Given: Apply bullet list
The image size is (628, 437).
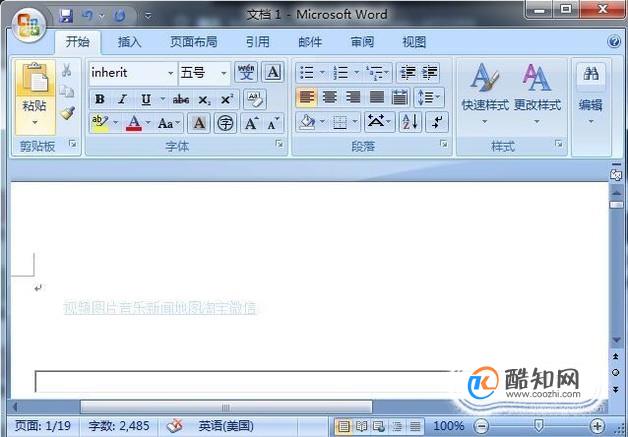Looking at the screenshot, I should (x=307, y=73).
